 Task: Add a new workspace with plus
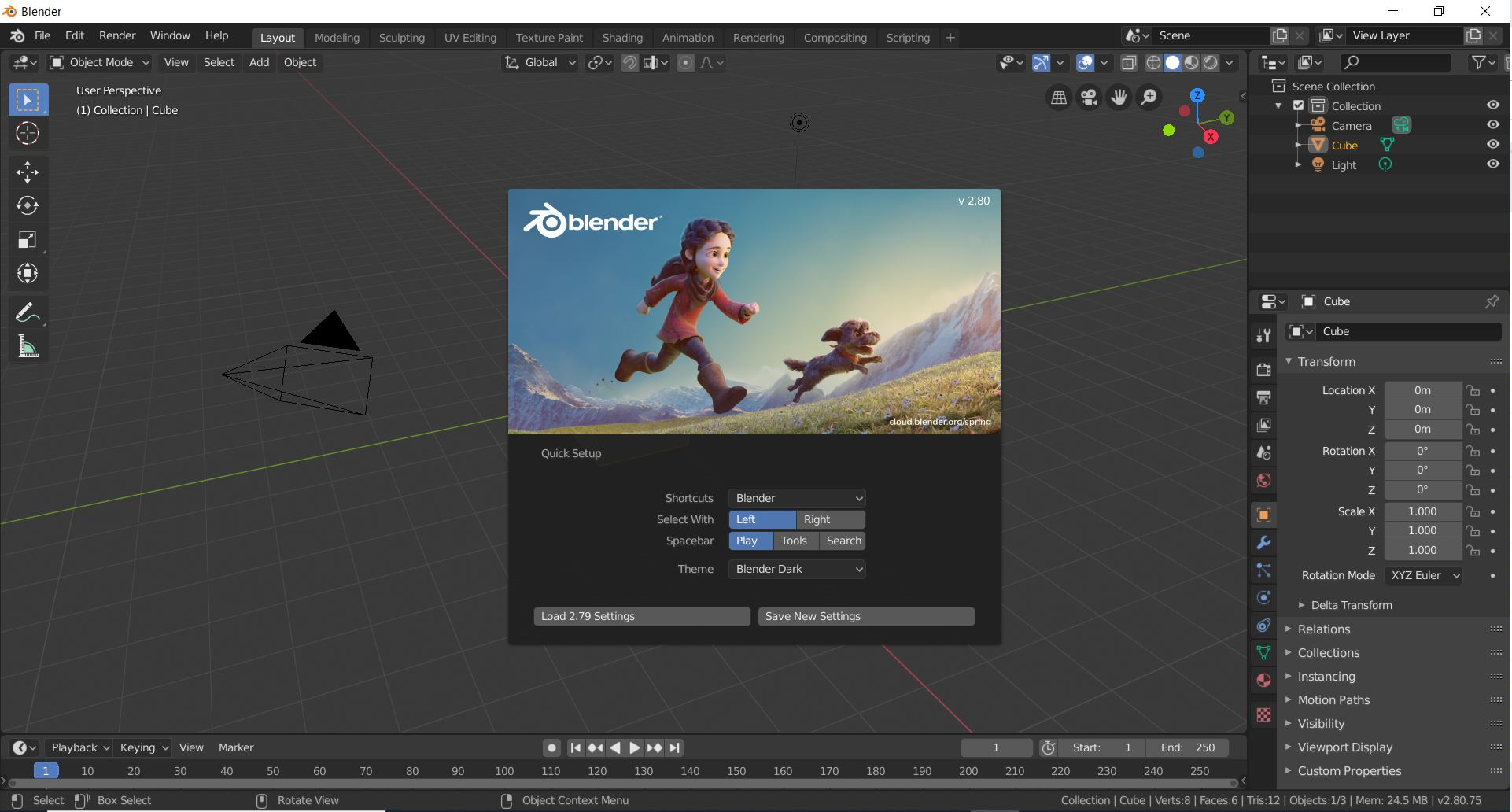[950, 38]
